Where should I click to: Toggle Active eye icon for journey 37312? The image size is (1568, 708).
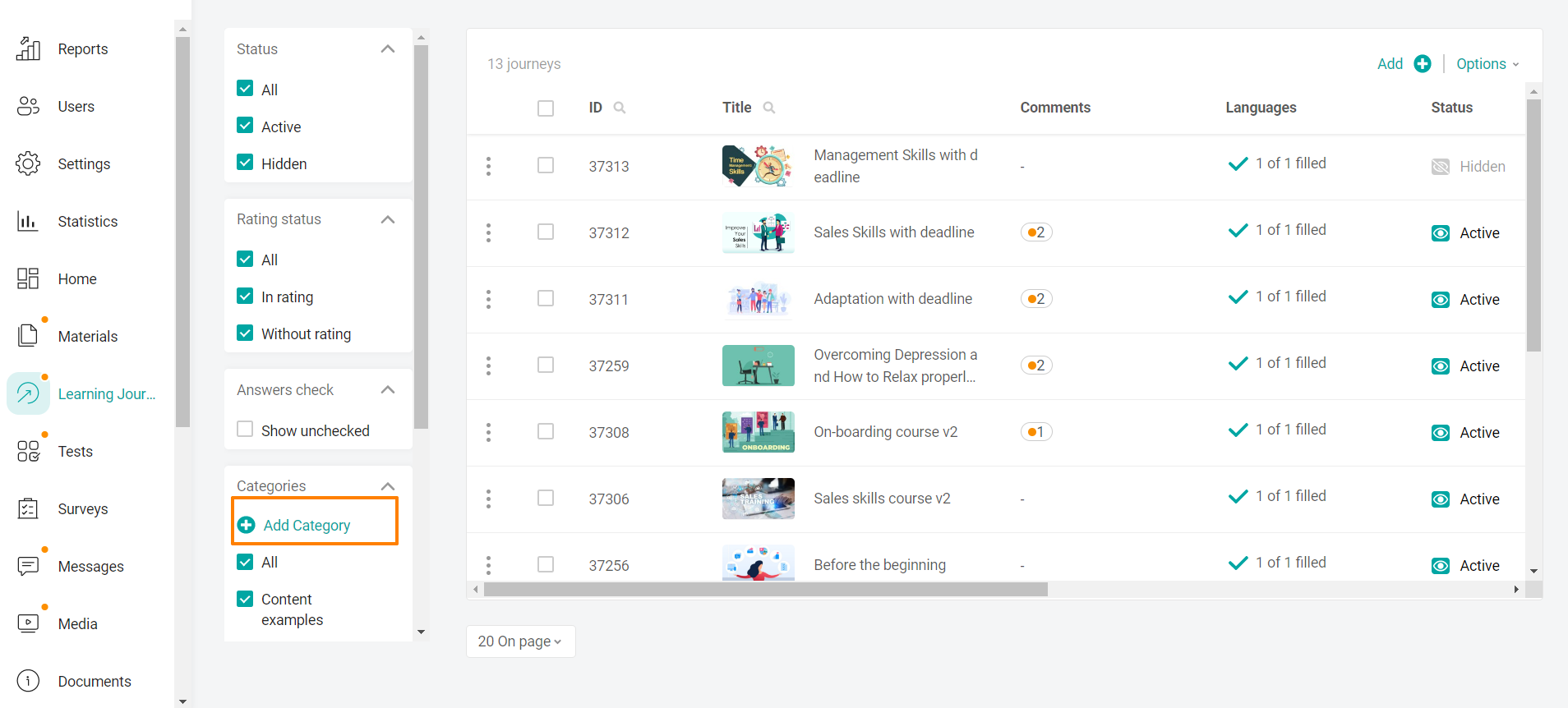click(1441, 233)
